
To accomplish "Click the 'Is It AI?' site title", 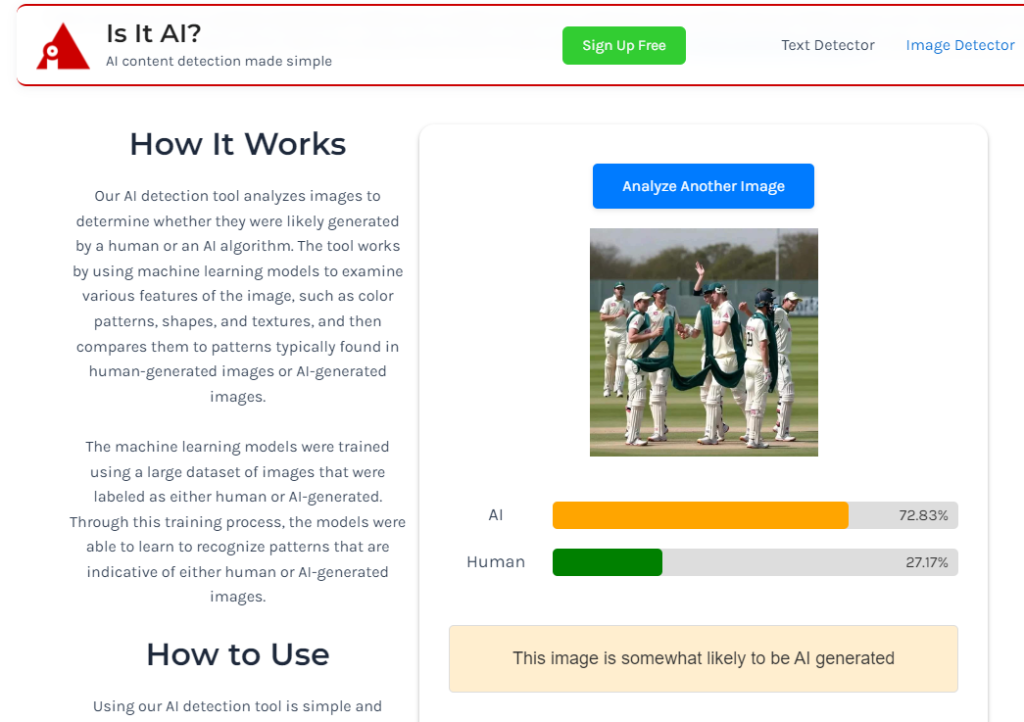I will coord(153,33).
